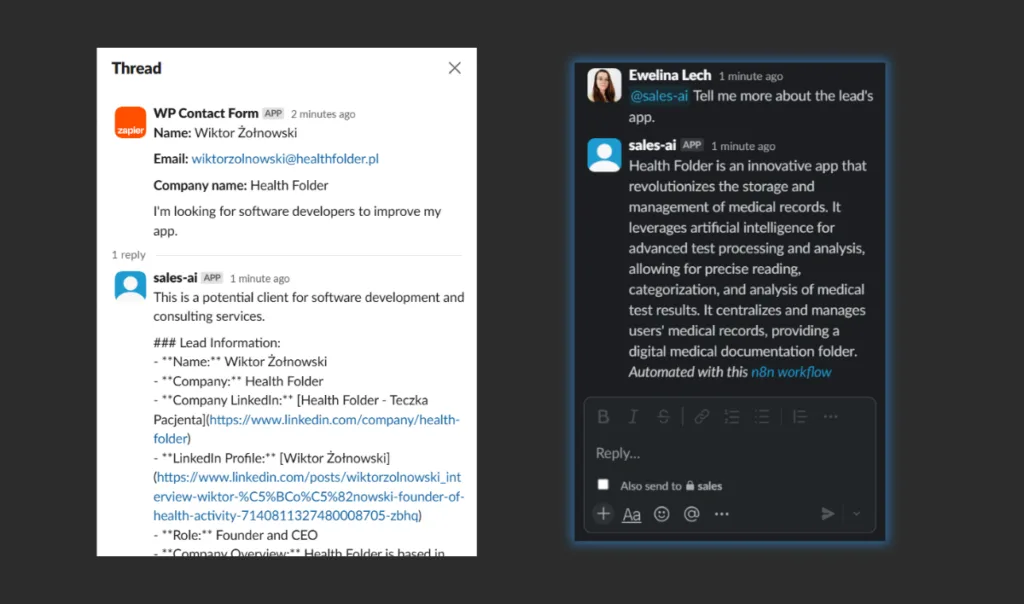
Task: Open Ewelina Lech's profile photo
Action: (x=604, y=85)
